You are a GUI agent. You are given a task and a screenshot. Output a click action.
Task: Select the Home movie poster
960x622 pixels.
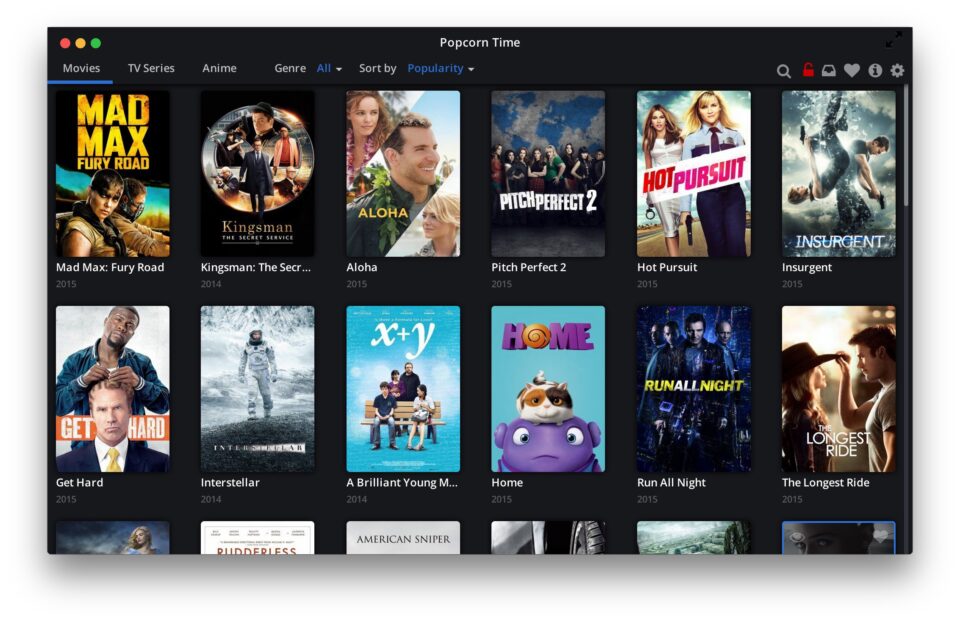[x=548, y=389]
